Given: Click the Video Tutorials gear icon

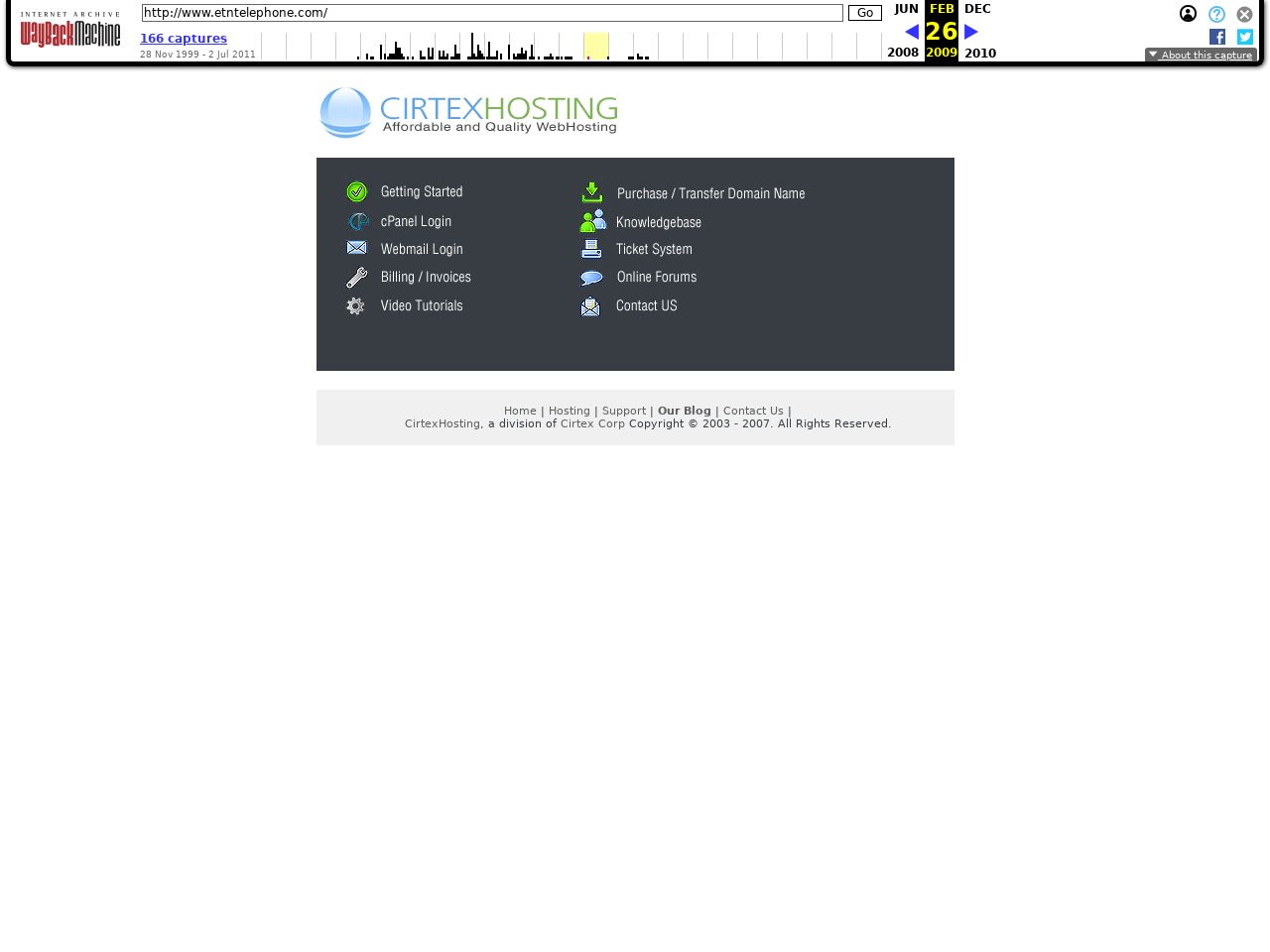Looking at the screenshot, I should pyautogui.click(x=356, y=306).
